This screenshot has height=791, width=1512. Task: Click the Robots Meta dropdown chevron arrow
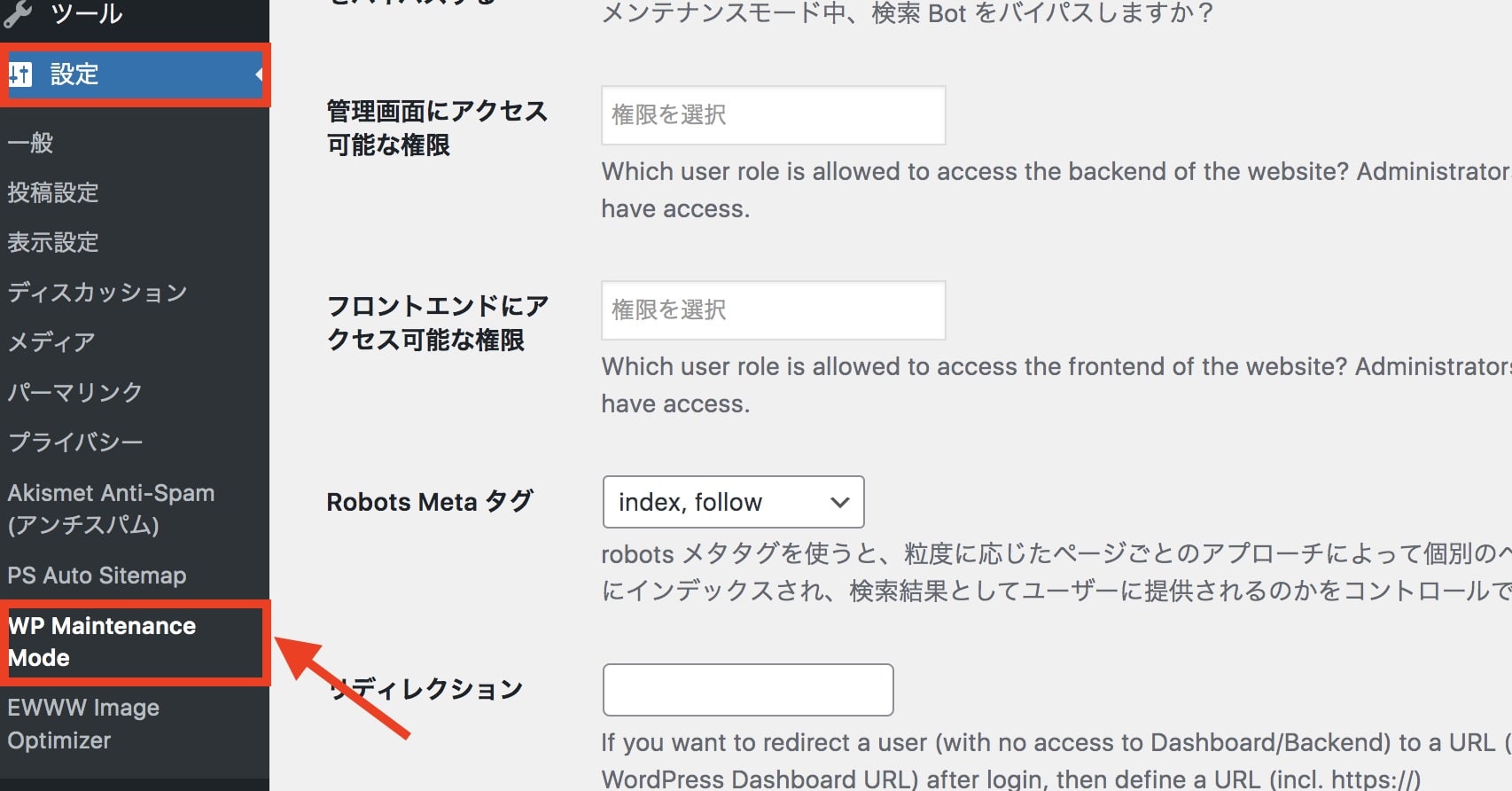pos(839,502)
